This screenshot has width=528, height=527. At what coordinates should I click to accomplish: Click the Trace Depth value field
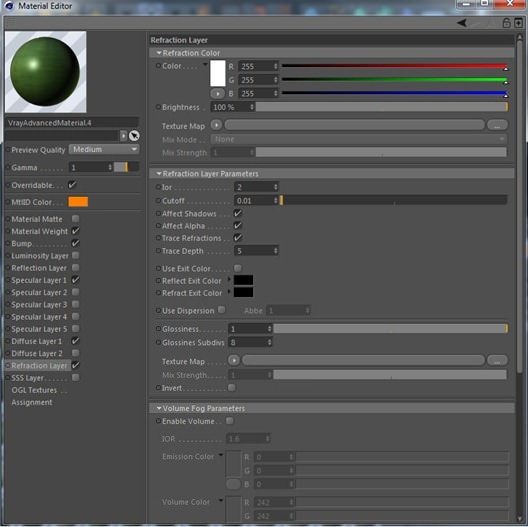(256, 251)
